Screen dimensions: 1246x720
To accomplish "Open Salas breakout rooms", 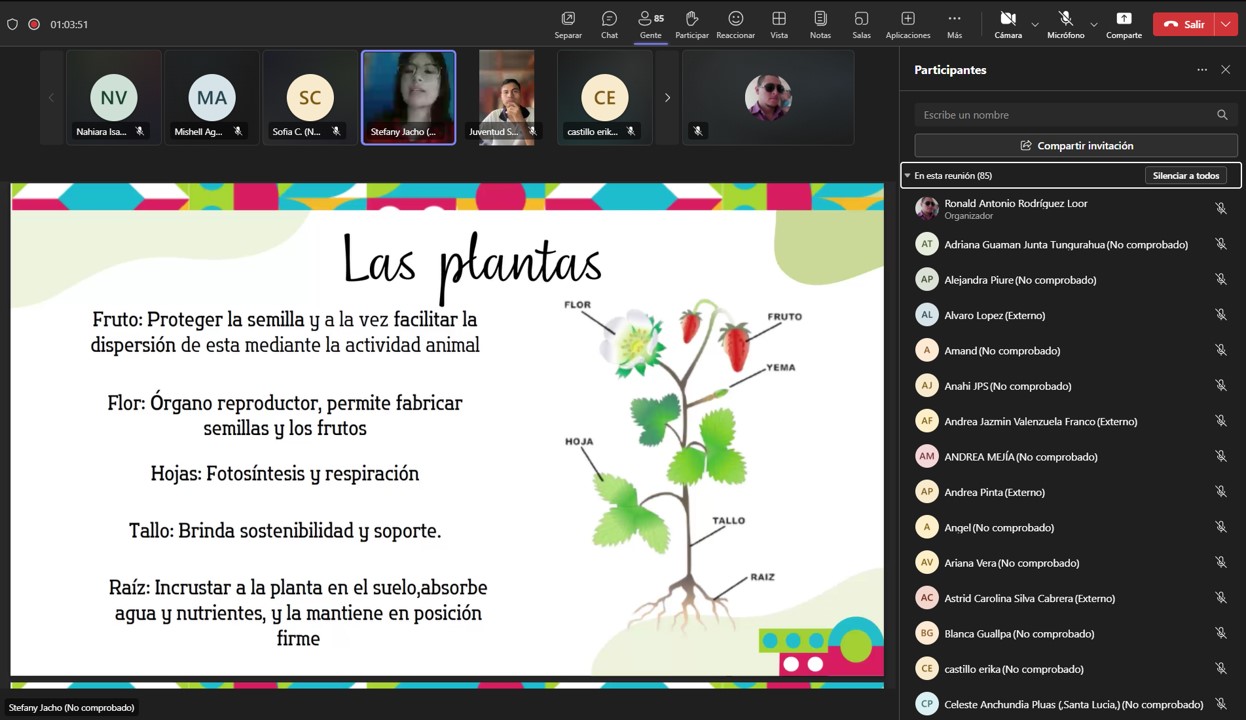I will (861, 24).
